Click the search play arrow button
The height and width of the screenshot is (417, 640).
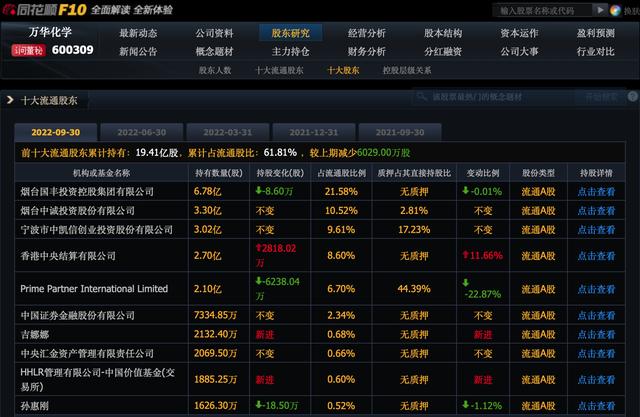click(600, 10)
